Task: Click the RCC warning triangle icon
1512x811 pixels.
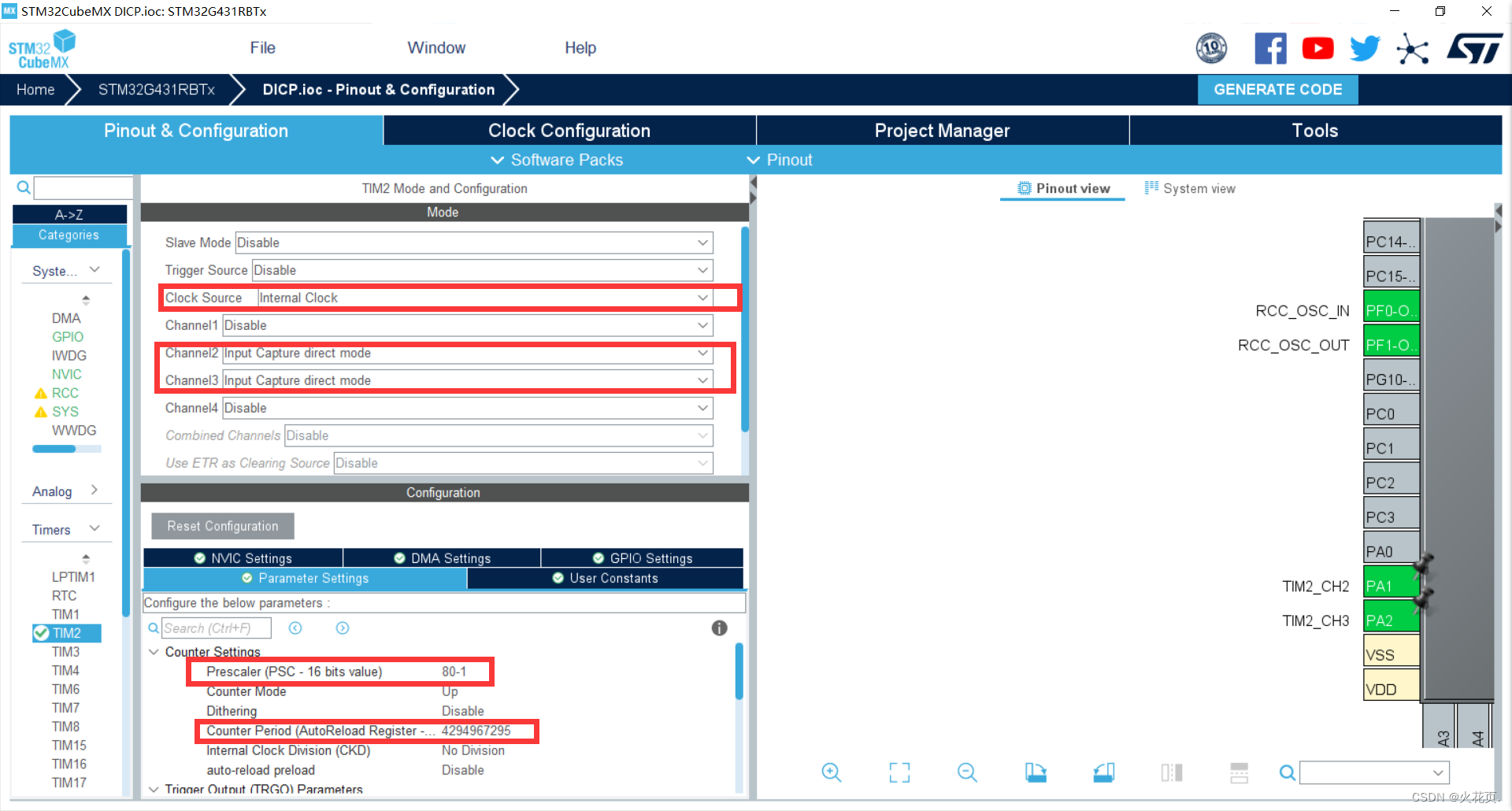Action: [41, 393]
